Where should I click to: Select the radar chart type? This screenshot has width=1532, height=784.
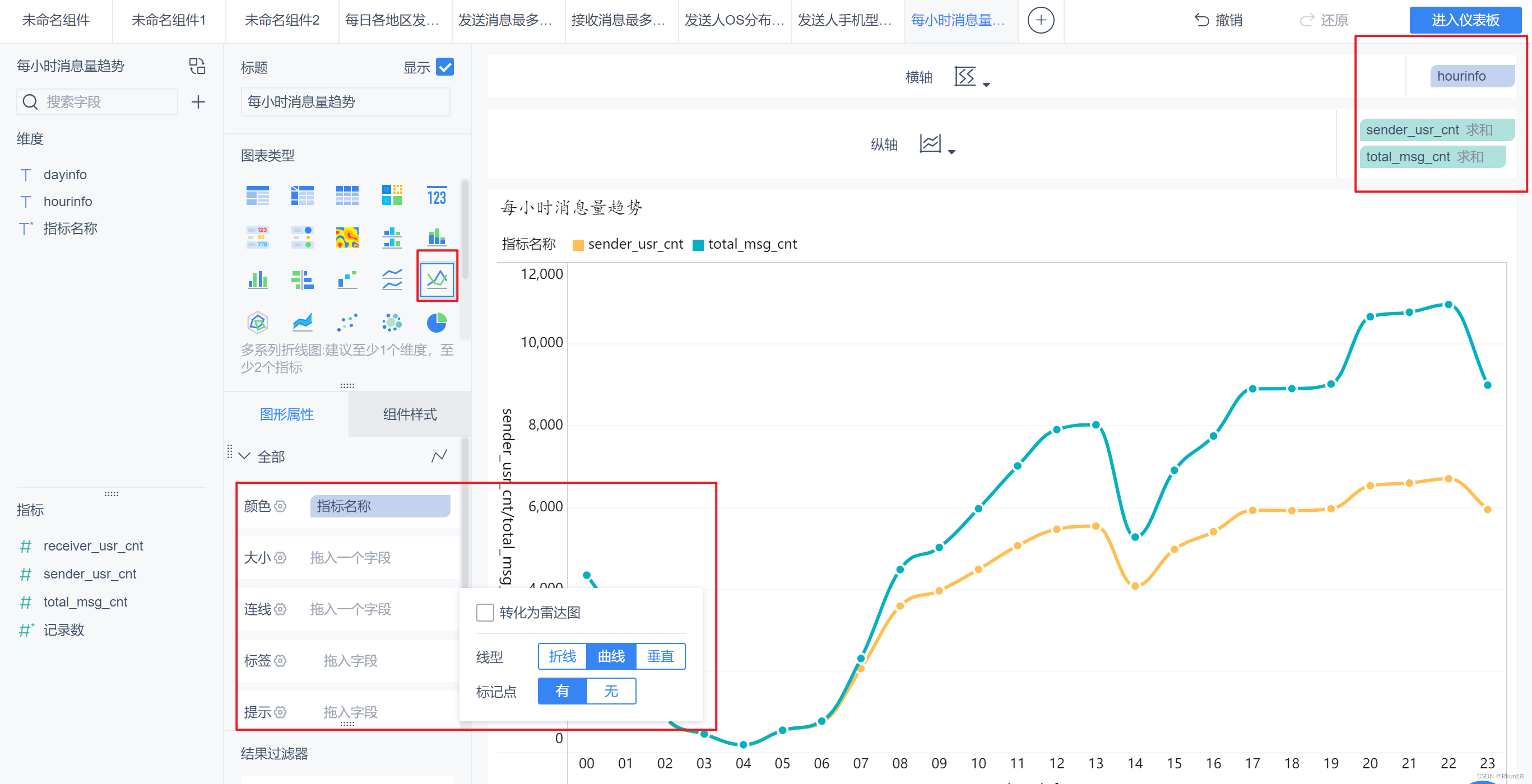tap(258, 322)
